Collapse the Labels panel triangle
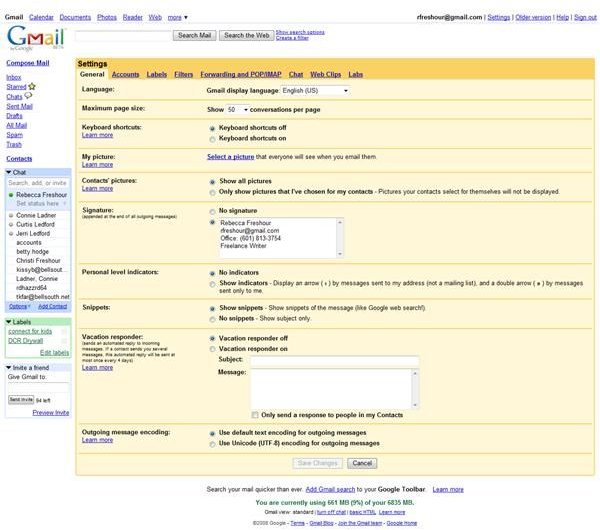 pyautogui.click(x=9, y=322)
